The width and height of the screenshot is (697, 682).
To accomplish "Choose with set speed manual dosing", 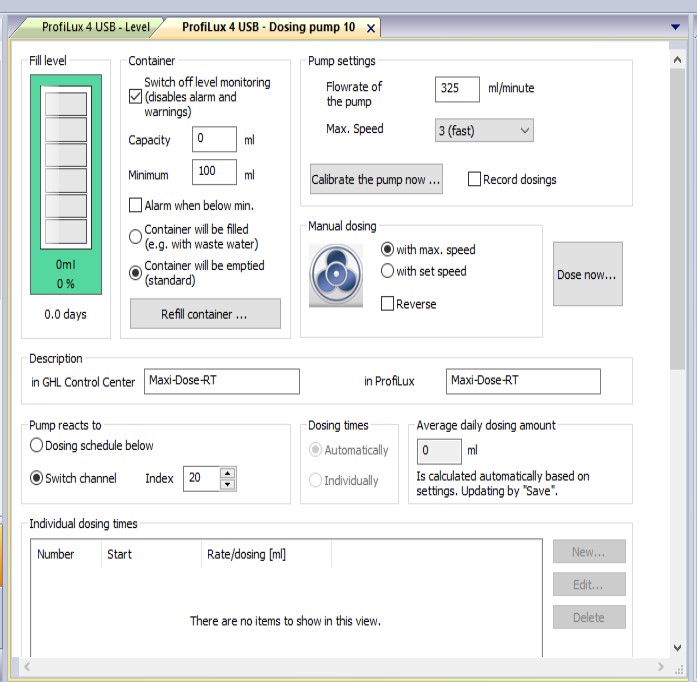I will pos(387,271).
